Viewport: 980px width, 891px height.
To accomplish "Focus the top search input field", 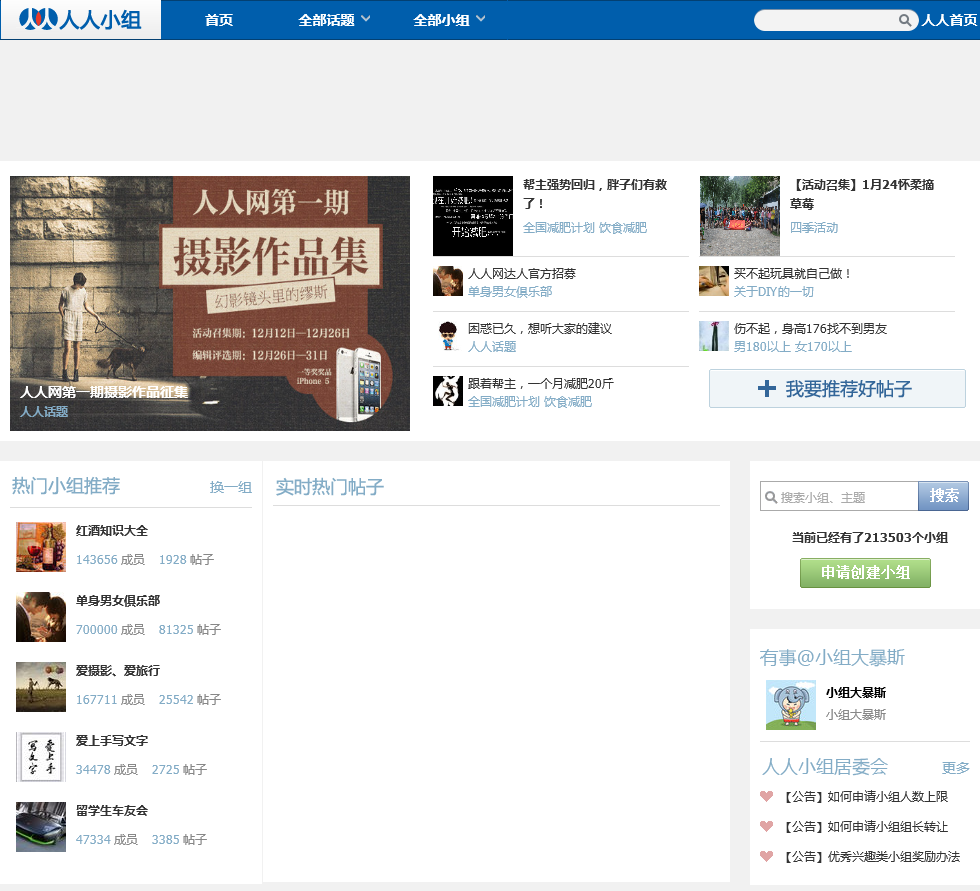I will click(x=826, y=20).
